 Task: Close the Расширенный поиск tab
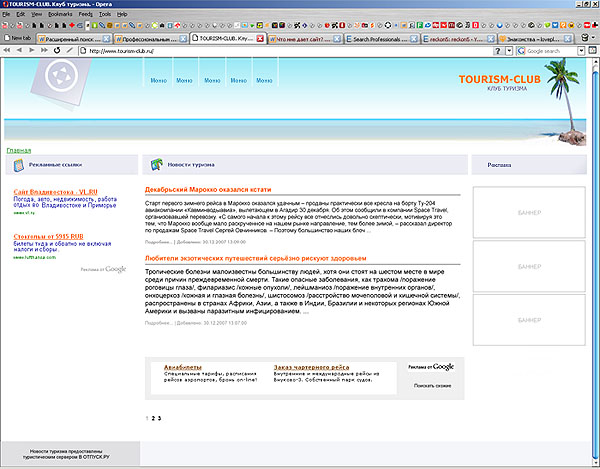tap(106, 39)
